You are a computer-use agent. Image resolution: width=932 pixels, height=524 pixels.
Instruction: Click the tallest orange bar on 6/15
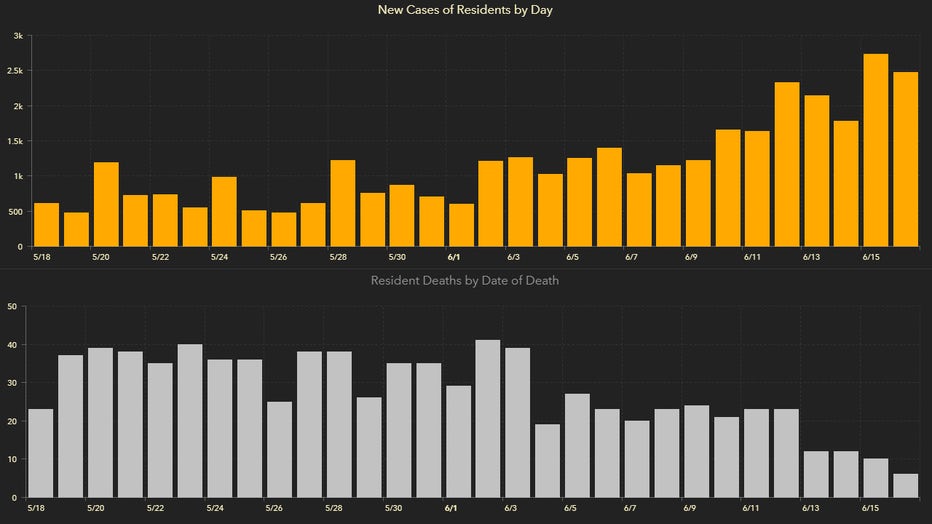(x=876, y=150)
